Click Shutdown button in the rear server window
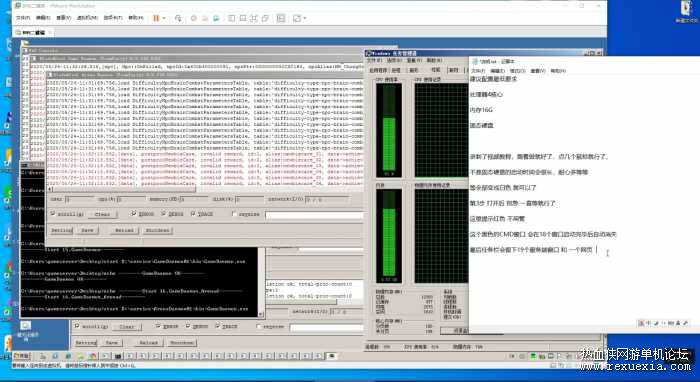 point(182,343)
